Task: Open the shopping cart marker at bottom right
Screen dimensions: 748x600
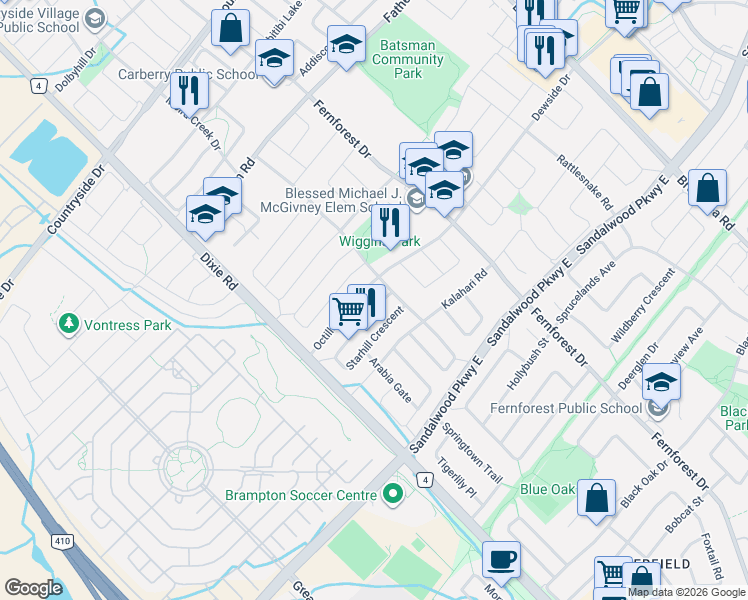Action: point(613,572)
